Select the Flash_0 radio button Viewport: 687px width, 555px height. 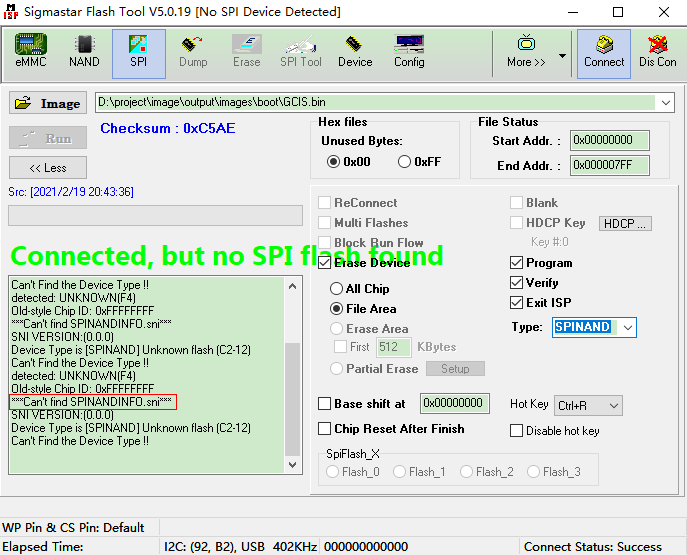pyautogui.click(x=333, y=472)
